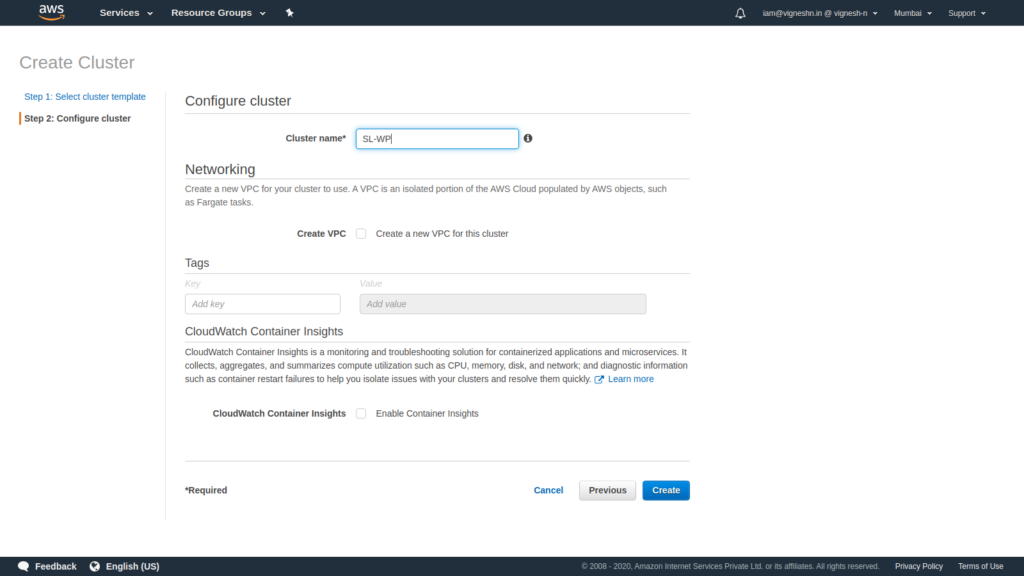The height and width of the screenshot is (576, 1024).
Task: Open the Mumbai region dropdown
Action: coord(912,13)
